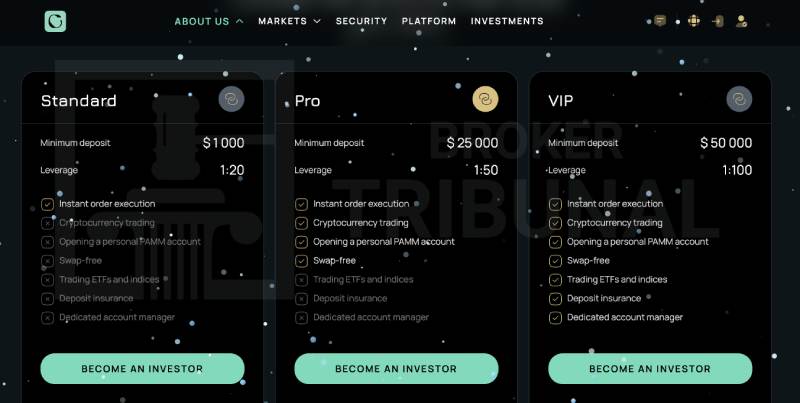Click the language globe icon

[x=693, y=21]
